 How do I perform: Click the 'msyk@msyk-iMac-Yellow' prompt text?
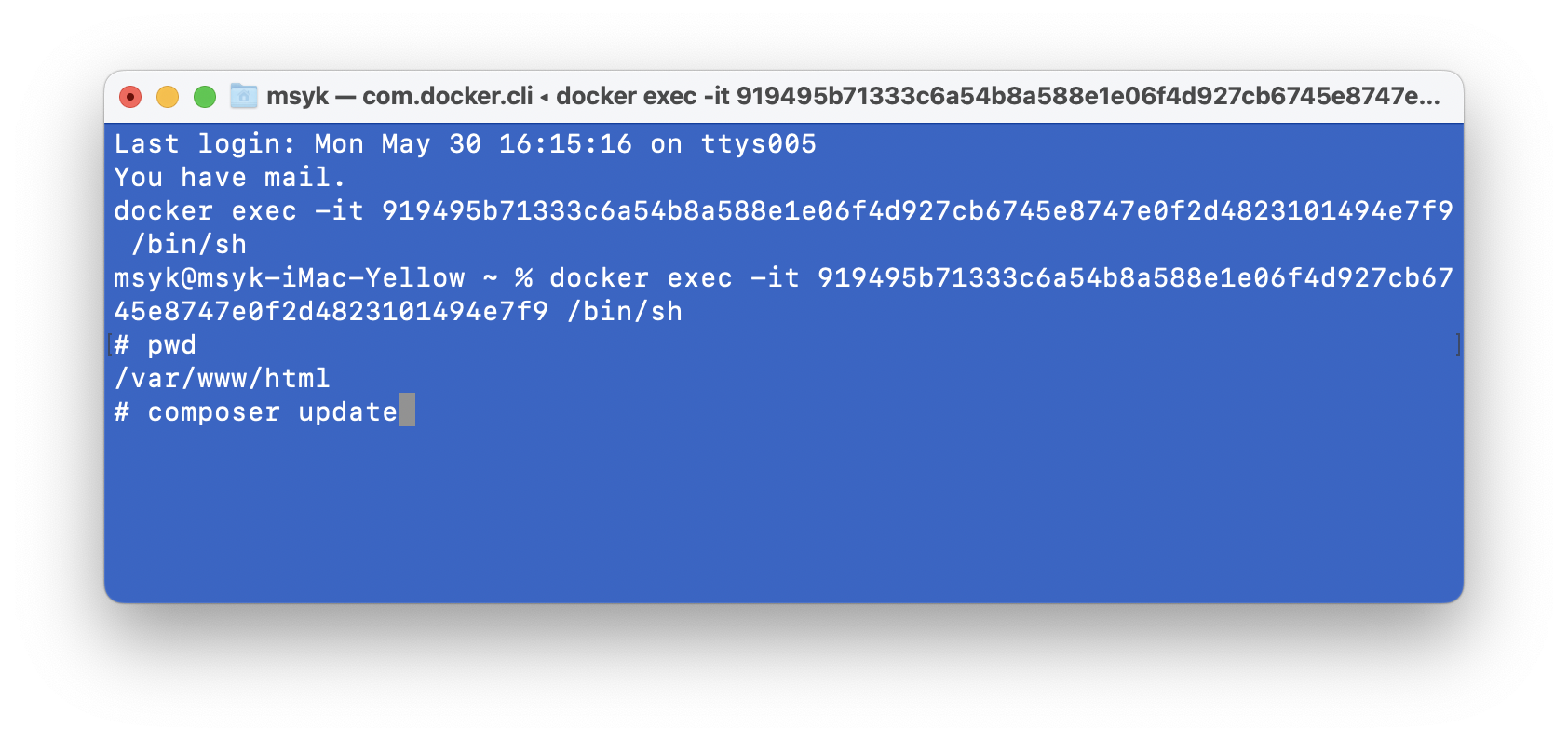tap(289, 278)
